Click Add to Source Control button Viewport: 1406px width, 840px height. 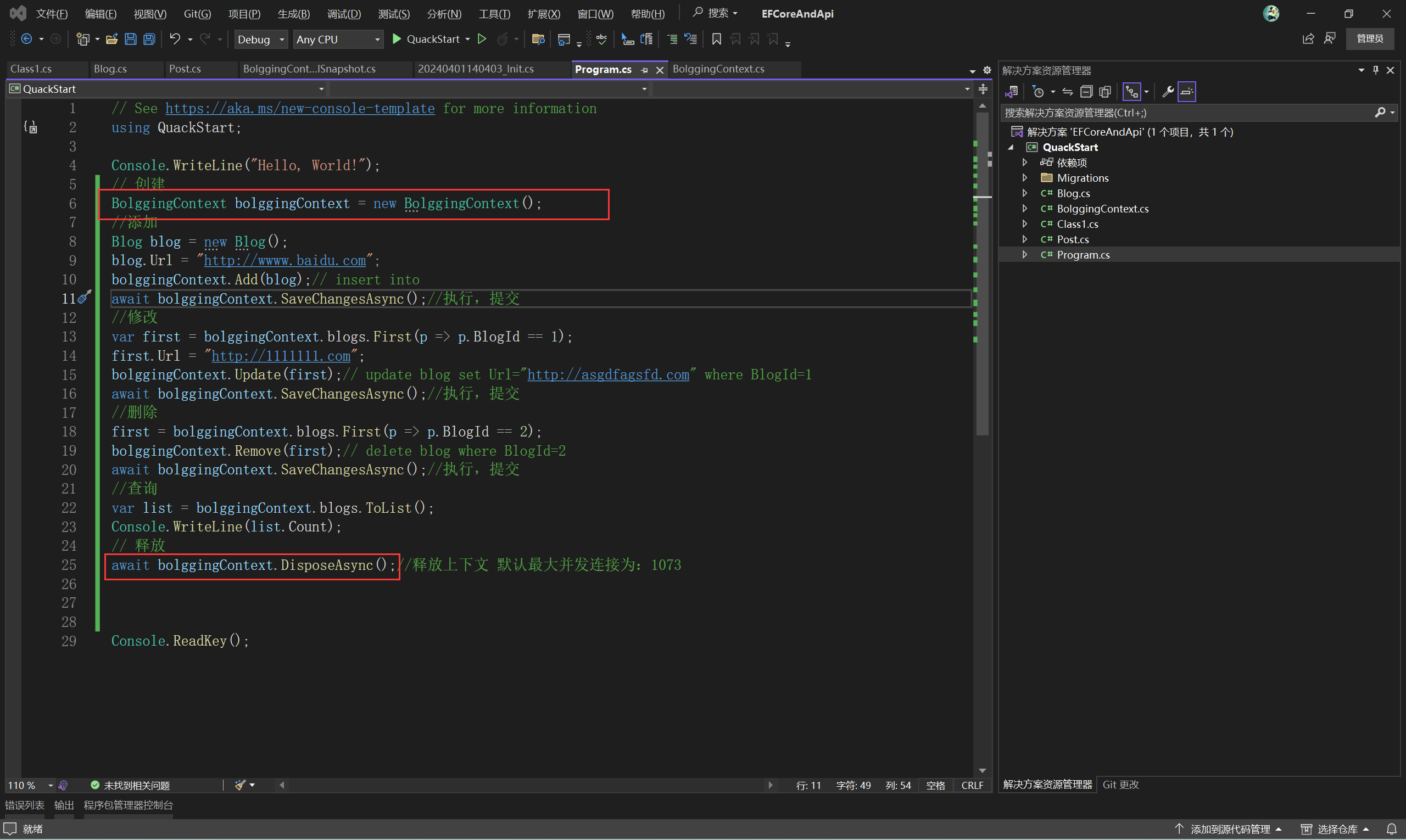[1229, 828]
